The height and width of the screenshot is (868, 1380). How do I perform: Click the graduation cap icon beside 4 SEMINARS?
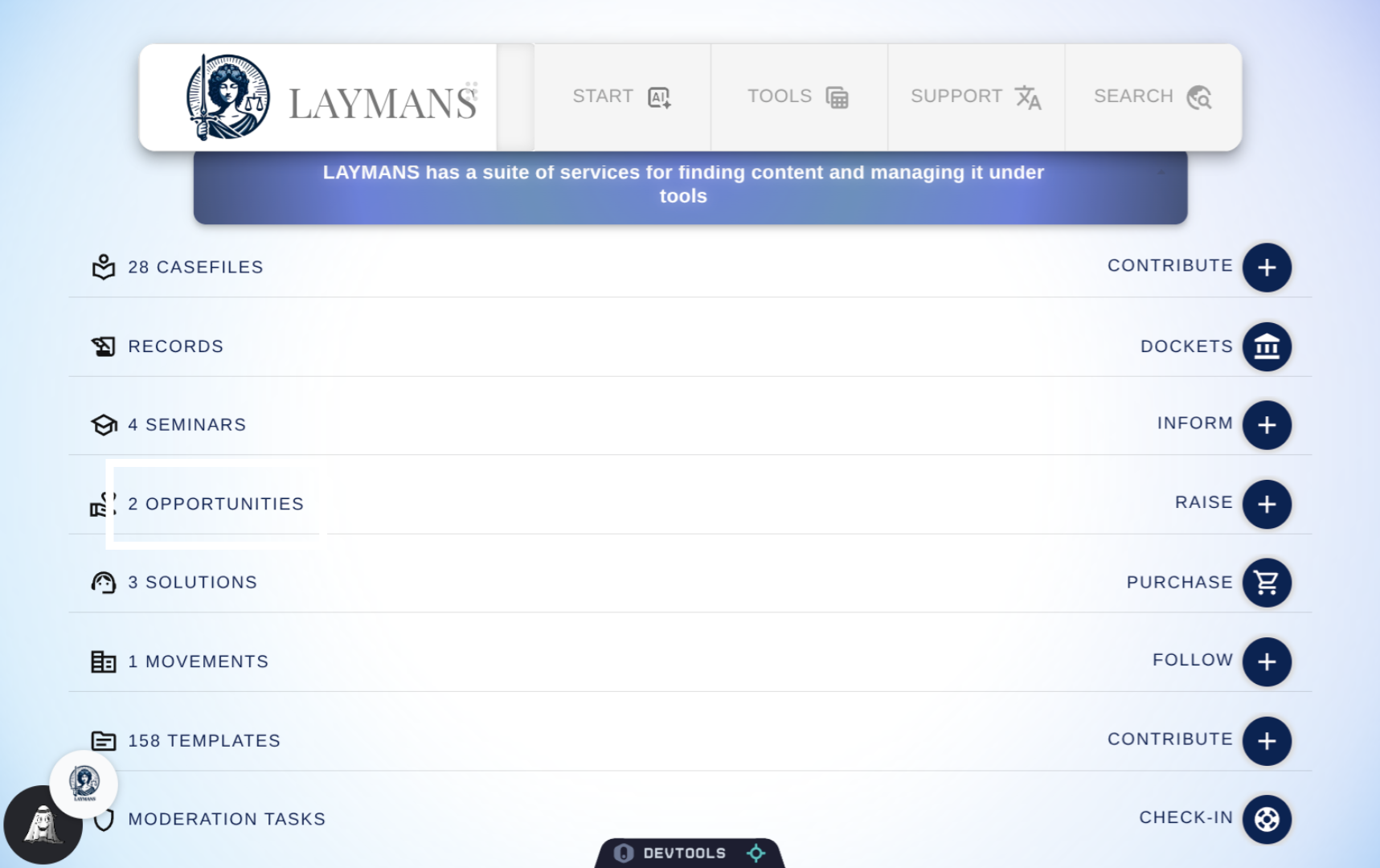(104, 424)
